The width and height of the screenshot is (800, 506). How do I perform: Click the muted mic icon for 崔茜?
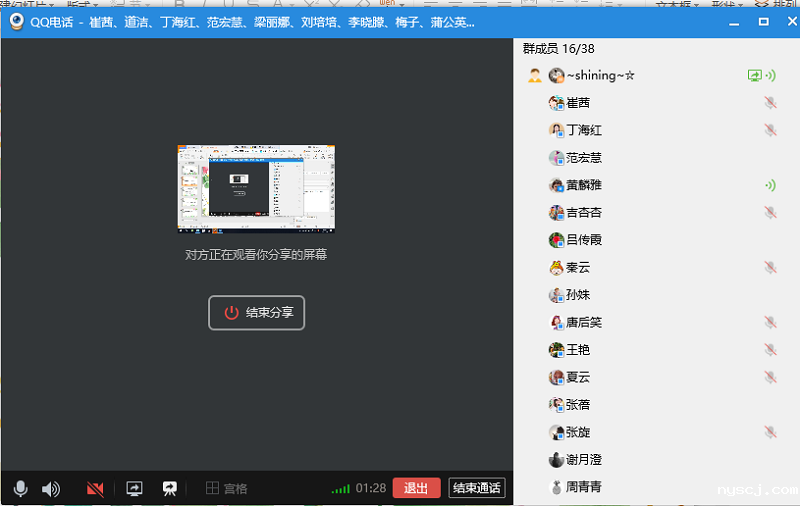click(x=770, y=103)
